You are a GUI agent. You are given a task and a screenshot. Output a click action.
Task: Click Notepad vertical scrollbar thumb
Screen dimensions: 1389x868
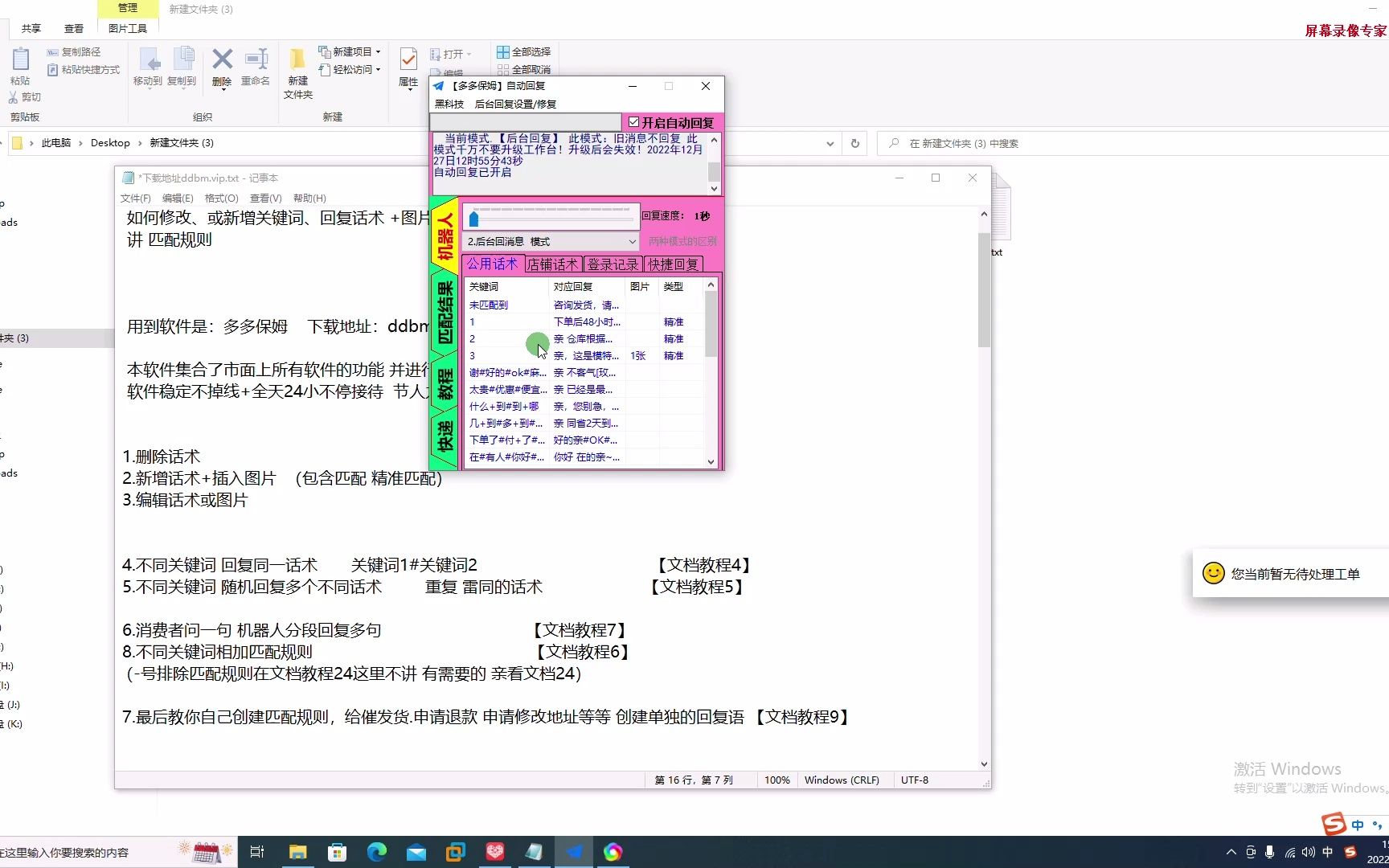point(984,290)
